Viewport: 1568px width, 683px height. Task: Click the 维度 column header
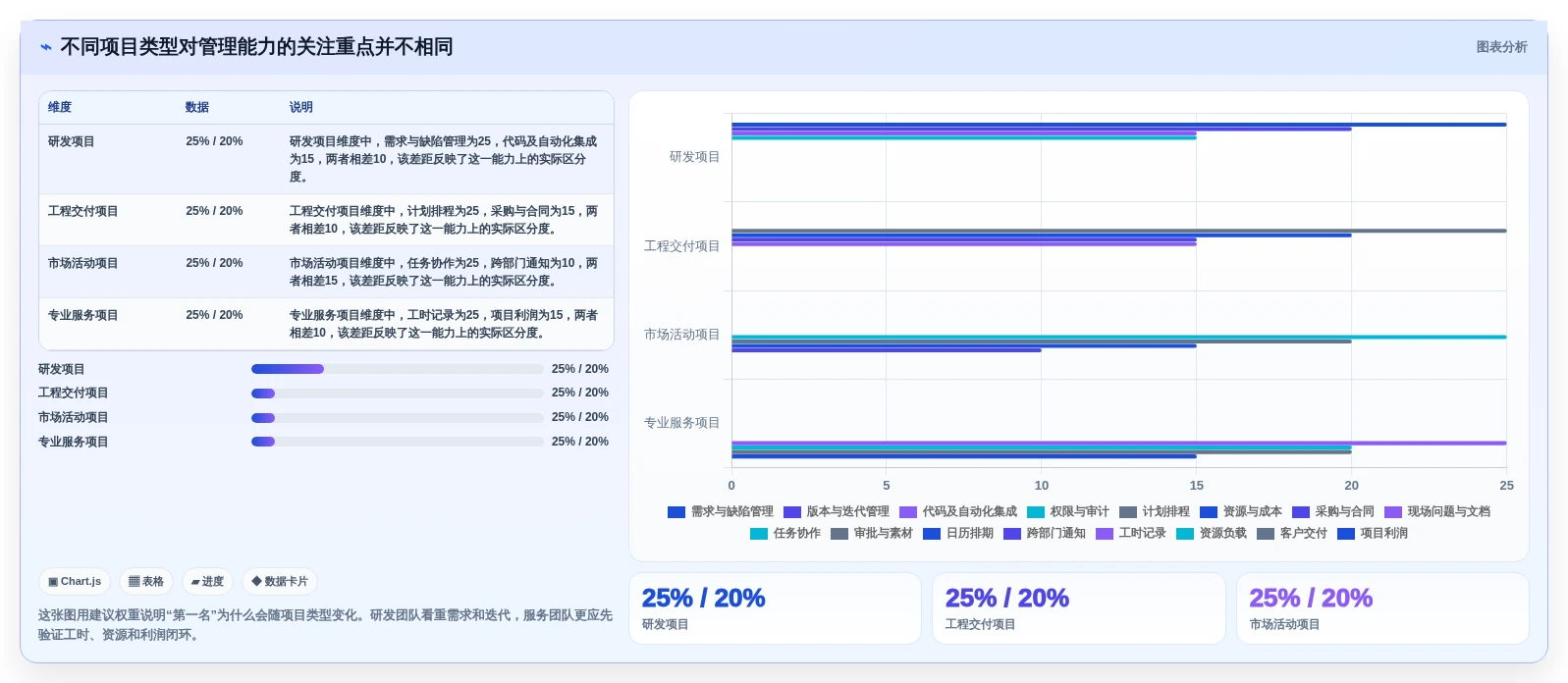click(x=60, y=107)
